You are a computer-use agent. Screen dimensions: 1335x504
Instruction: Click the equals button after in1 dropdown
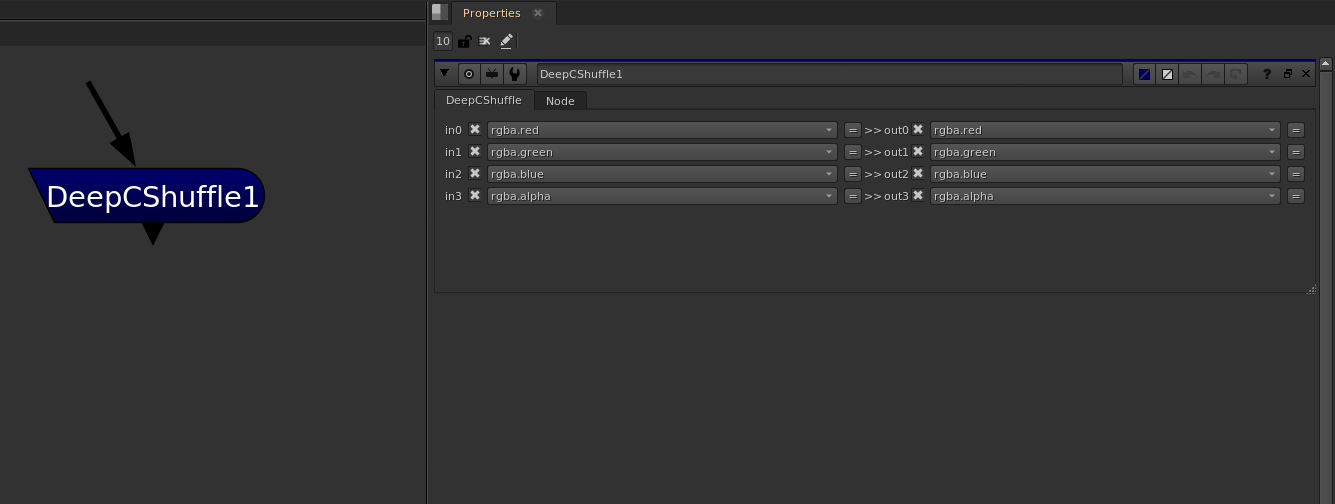click(x=852, y=152)
